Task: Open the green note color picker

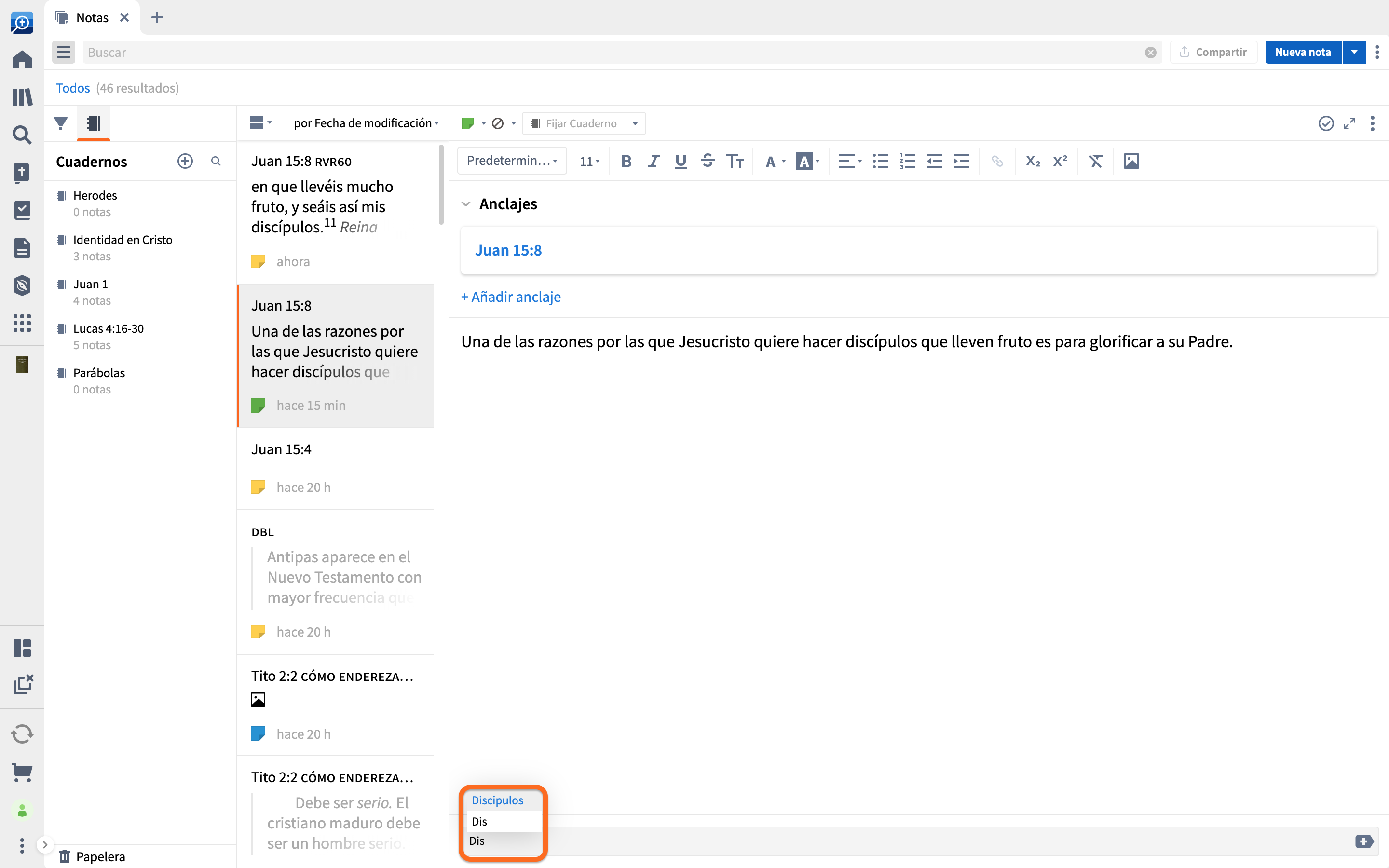Action: pyautogui.click(x=474, y=123)
